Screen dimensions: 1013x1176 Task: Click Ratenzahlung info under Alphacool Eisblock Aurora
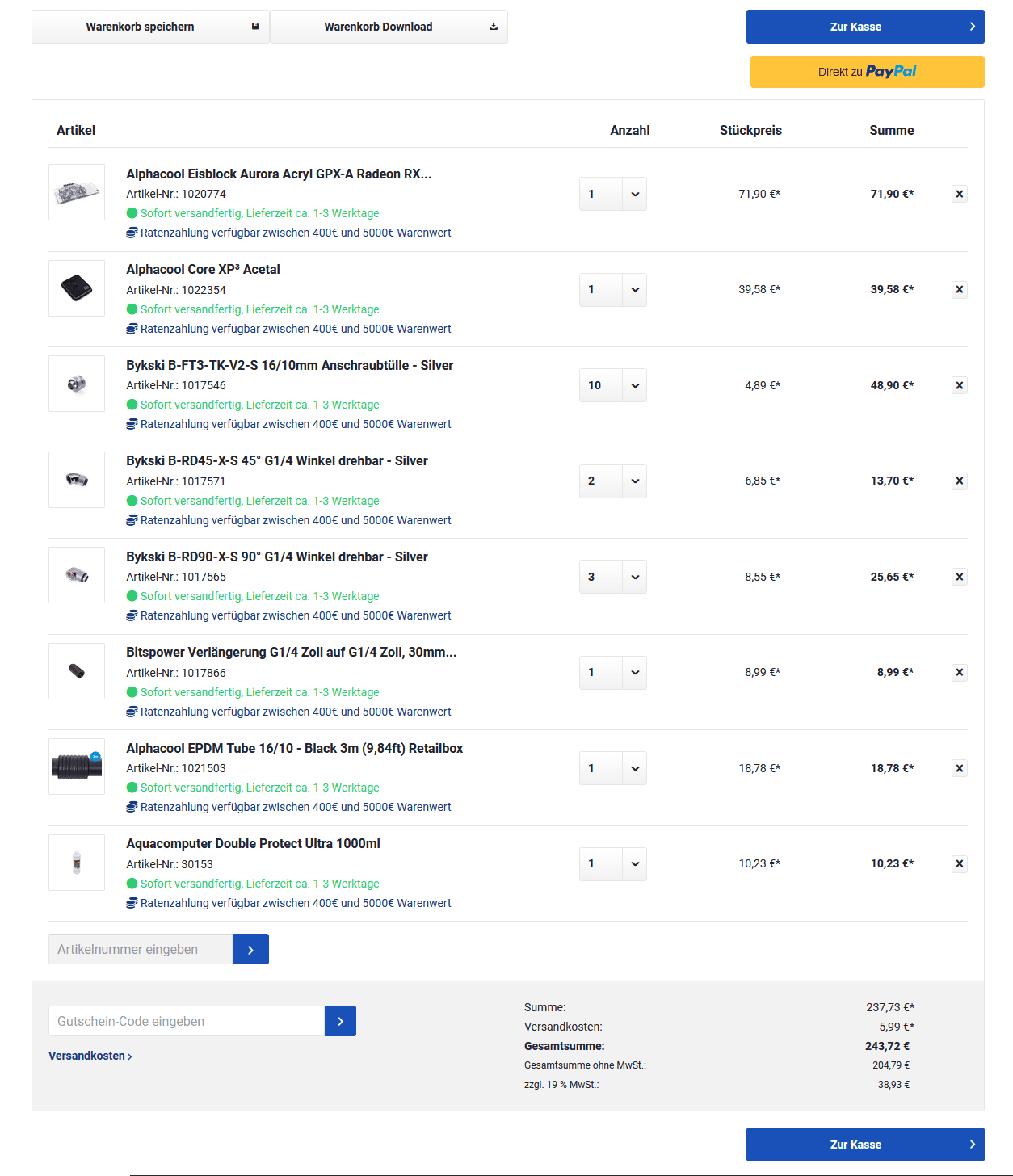288,233
